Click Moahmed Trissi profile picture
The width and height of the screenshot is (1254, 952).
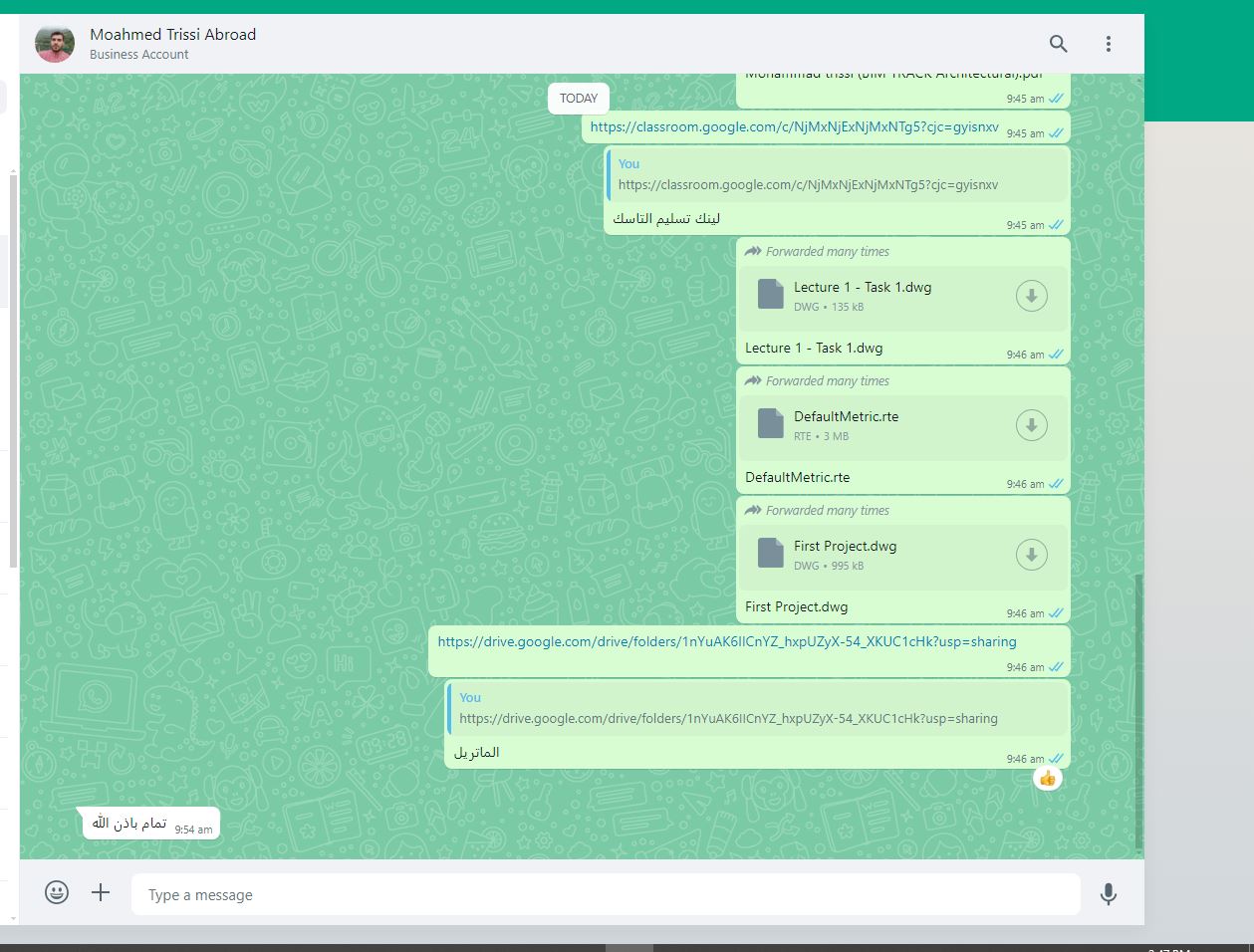(55, 44)
